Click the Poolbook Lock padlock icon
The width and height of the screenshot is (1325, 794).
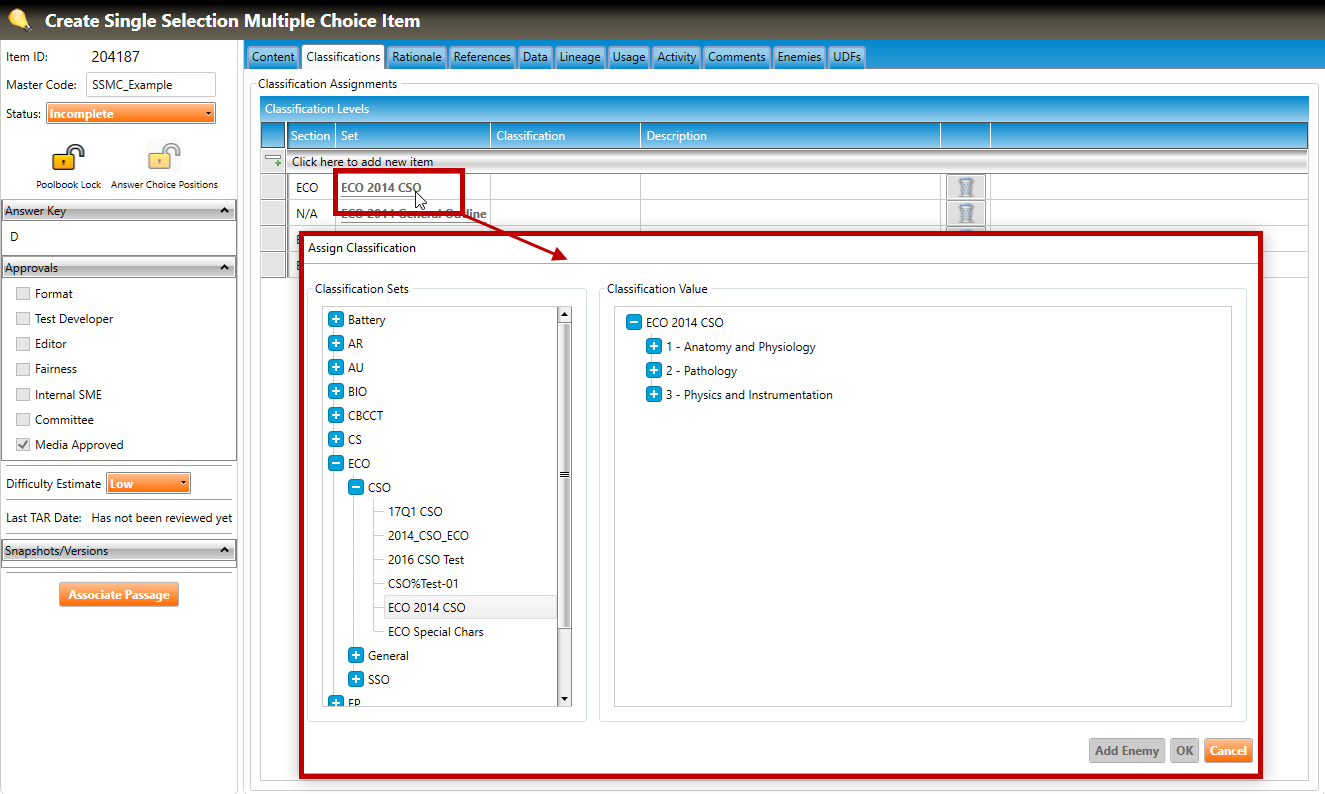tap(68, 158)
